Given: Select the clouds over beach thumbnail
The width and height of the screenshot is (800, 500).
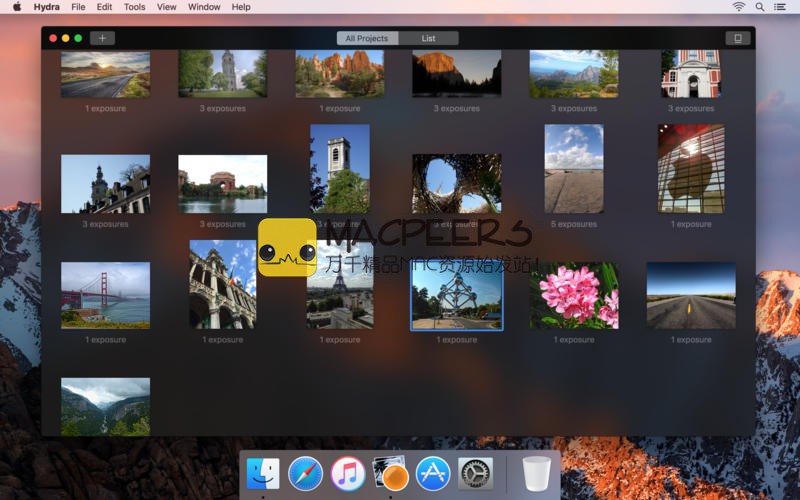Looking at the screenshot, I should (x=574, y=169).
